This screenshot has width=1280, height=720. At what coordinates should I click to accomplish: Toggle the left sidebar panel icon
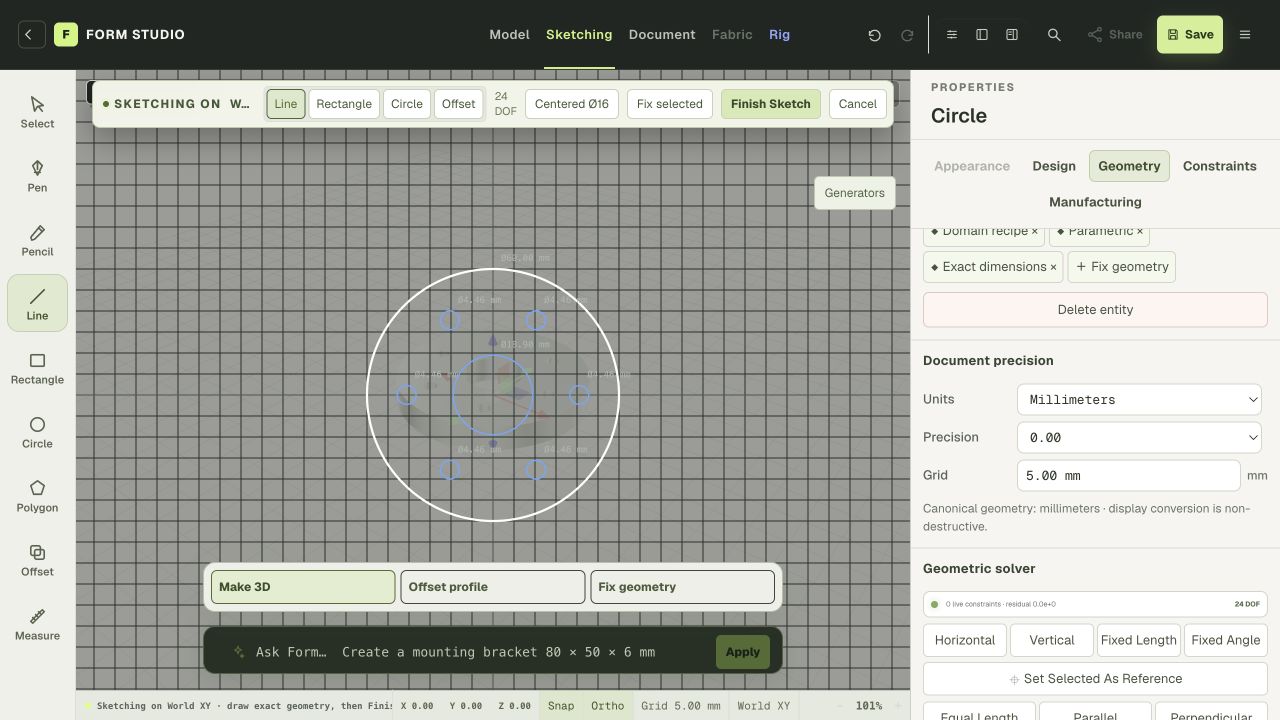[982, 35]
